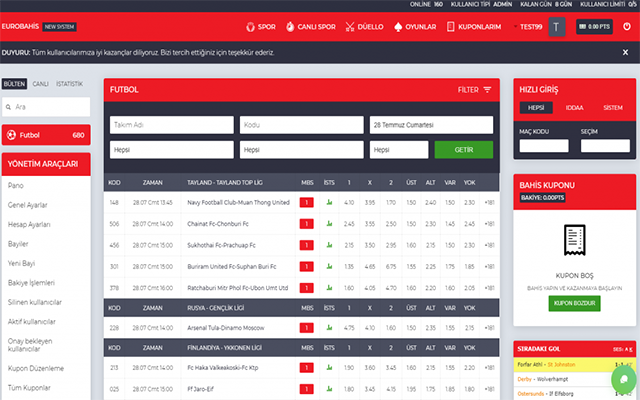Viewport: 640px width, 400px height.
Task: Open the Canlı Spor live section
Action: pos(311,28)
